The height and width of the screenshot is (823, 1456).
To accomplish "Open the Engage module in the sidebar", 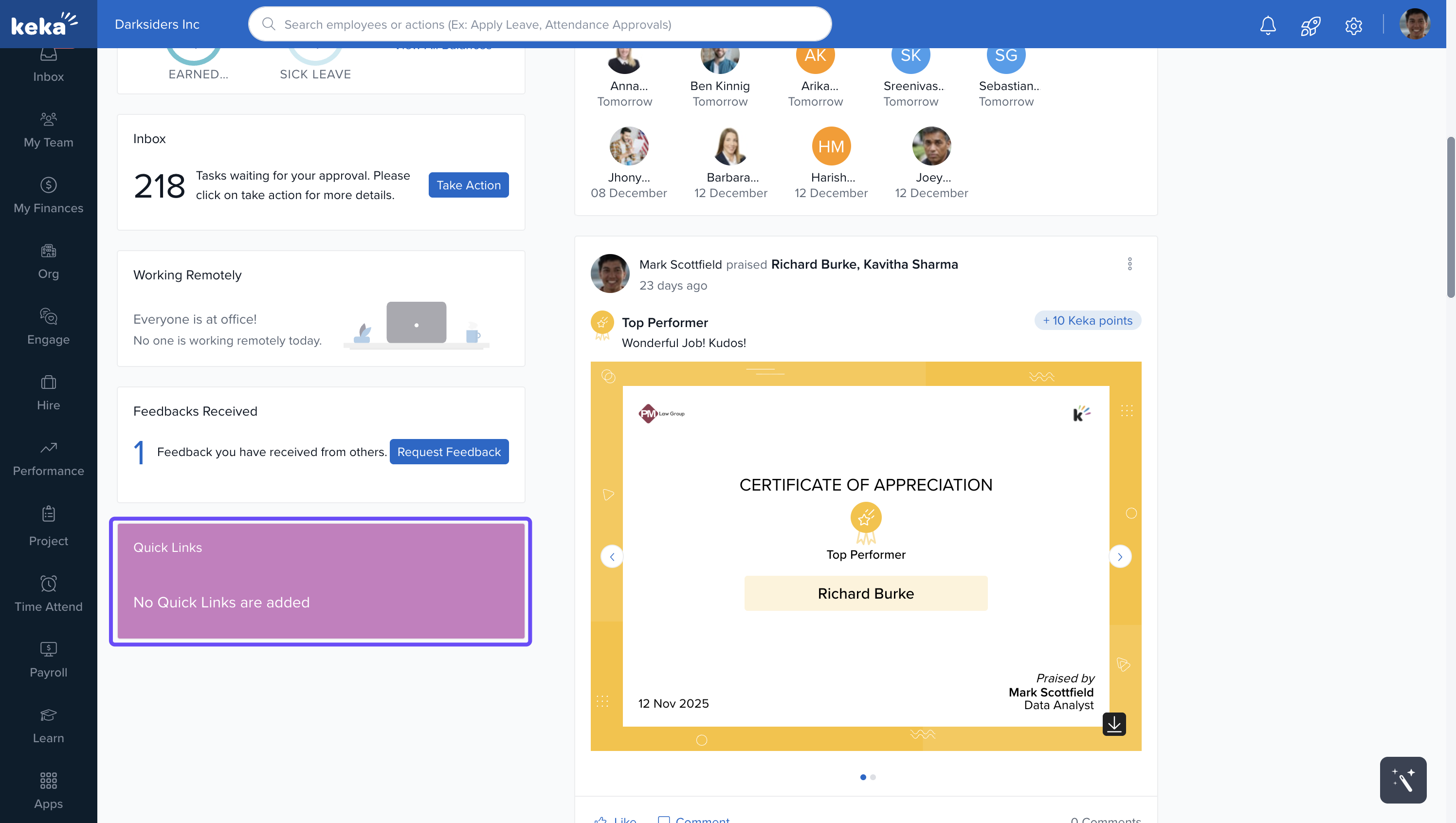I will coord(48,326).
